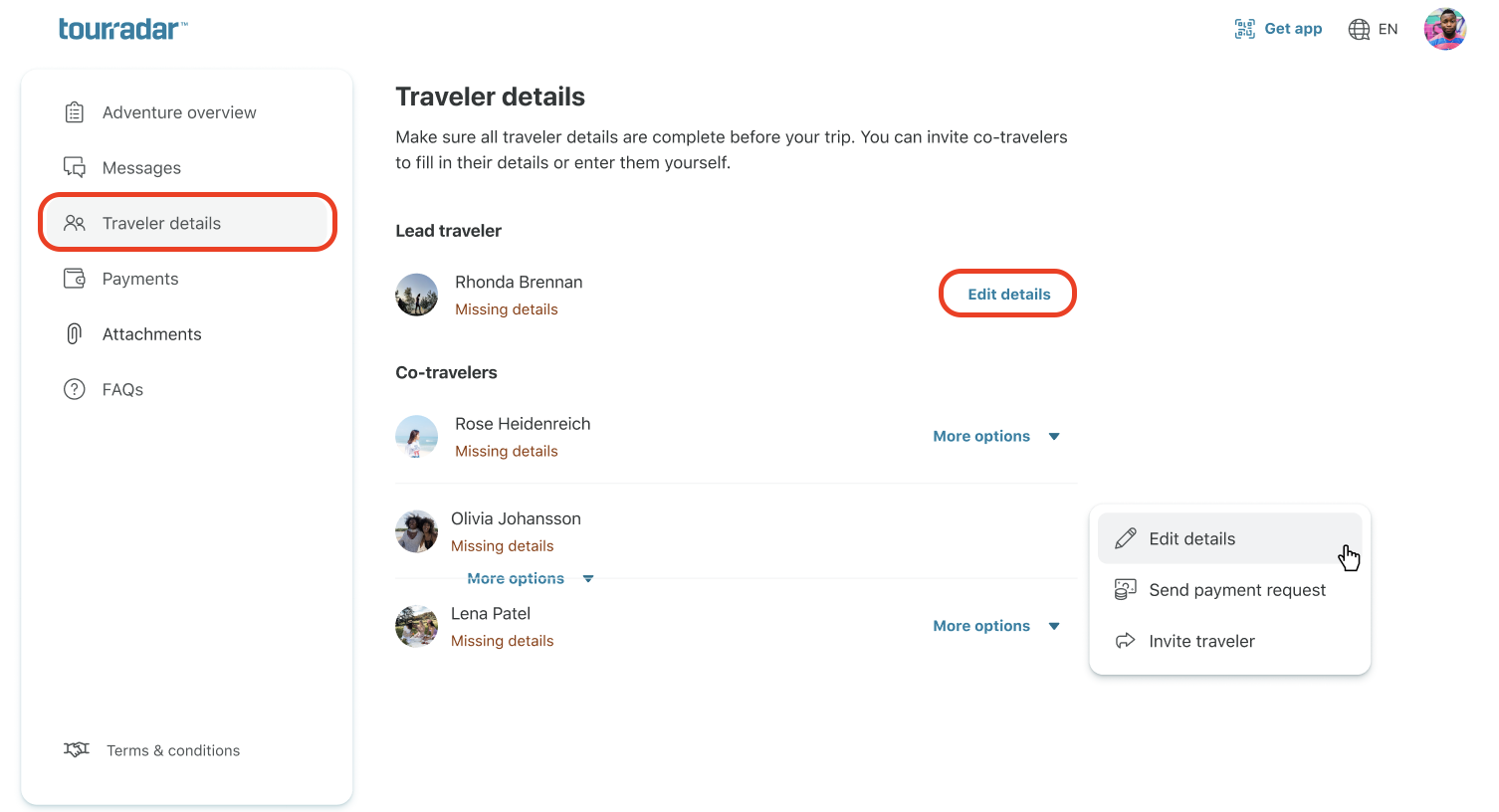The image size is (1499, 812).
Task: Click the handshake icon by Terms & conditions
Action: pyautogui.click(x=77, y=749)
